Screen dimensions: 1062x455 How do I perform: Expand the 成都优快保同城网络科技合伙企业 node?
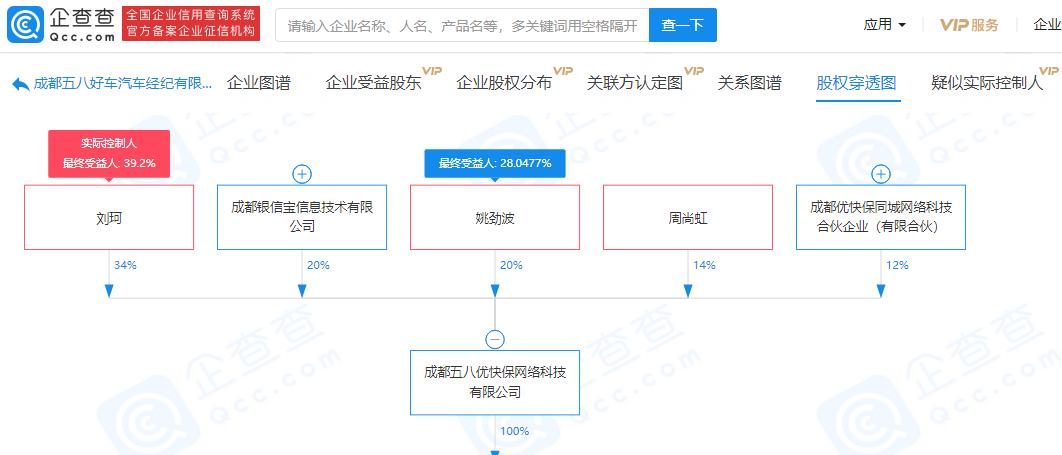pos(881,174)
